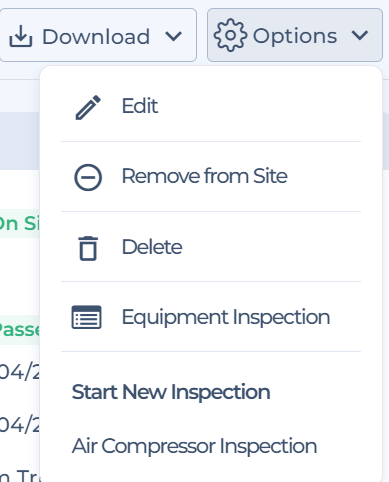Click the circled minus remove icon
Screen dimensions: 389x482
[x=88, y=177]
